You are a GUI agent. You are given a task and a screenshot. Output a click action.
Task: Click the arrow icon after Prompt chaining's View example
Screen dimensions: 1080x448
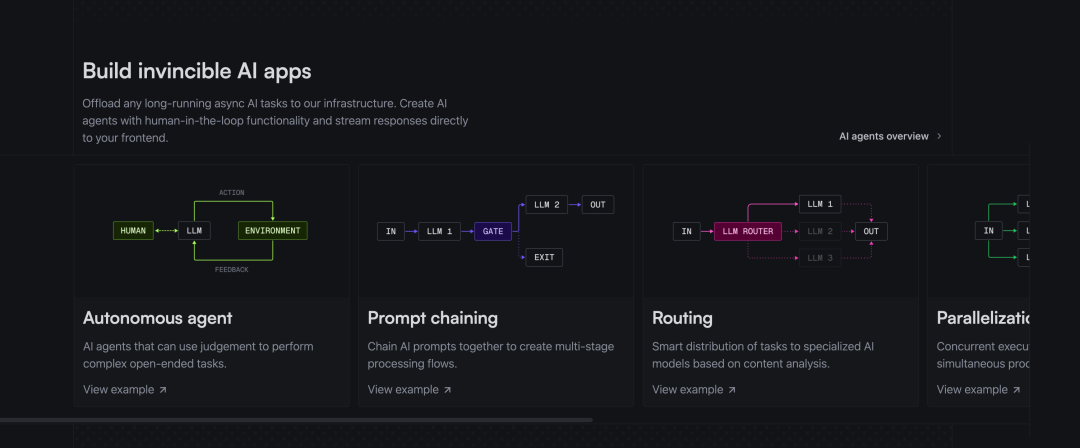(x=448, y=389)
